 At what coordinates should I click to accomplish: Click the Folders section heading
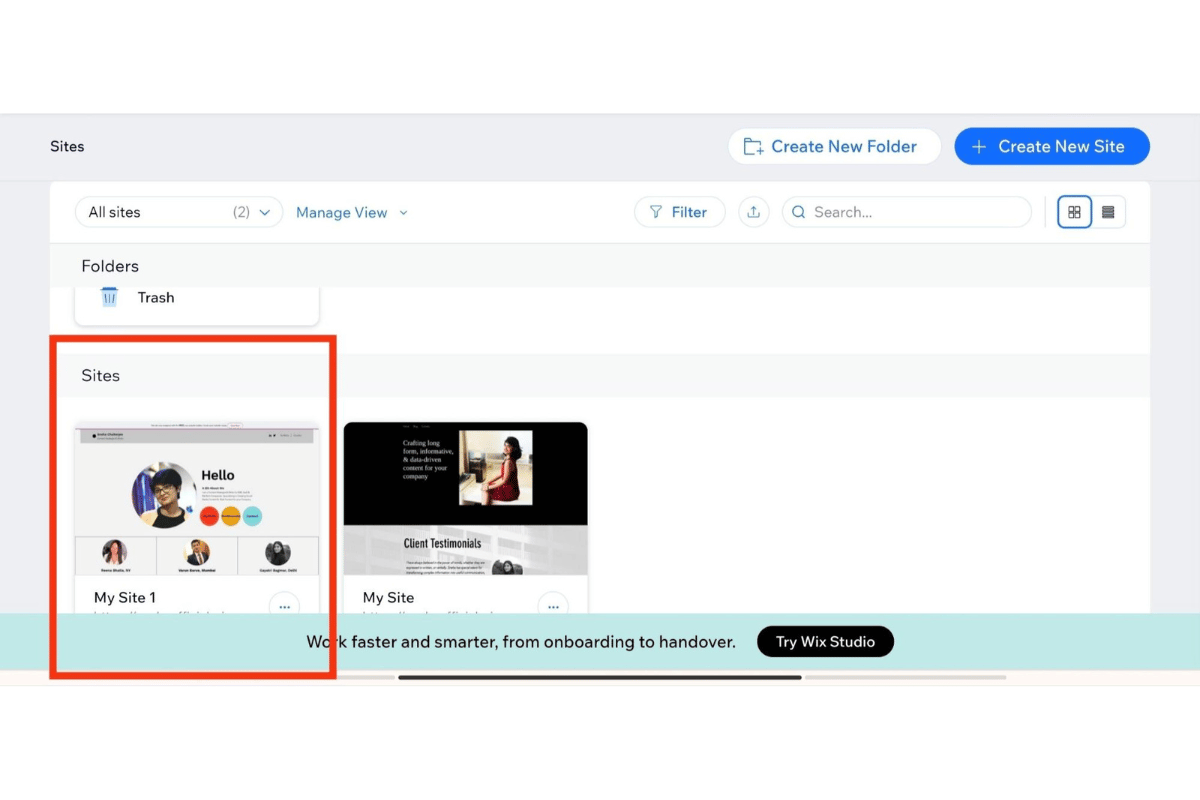pos(110,266)
